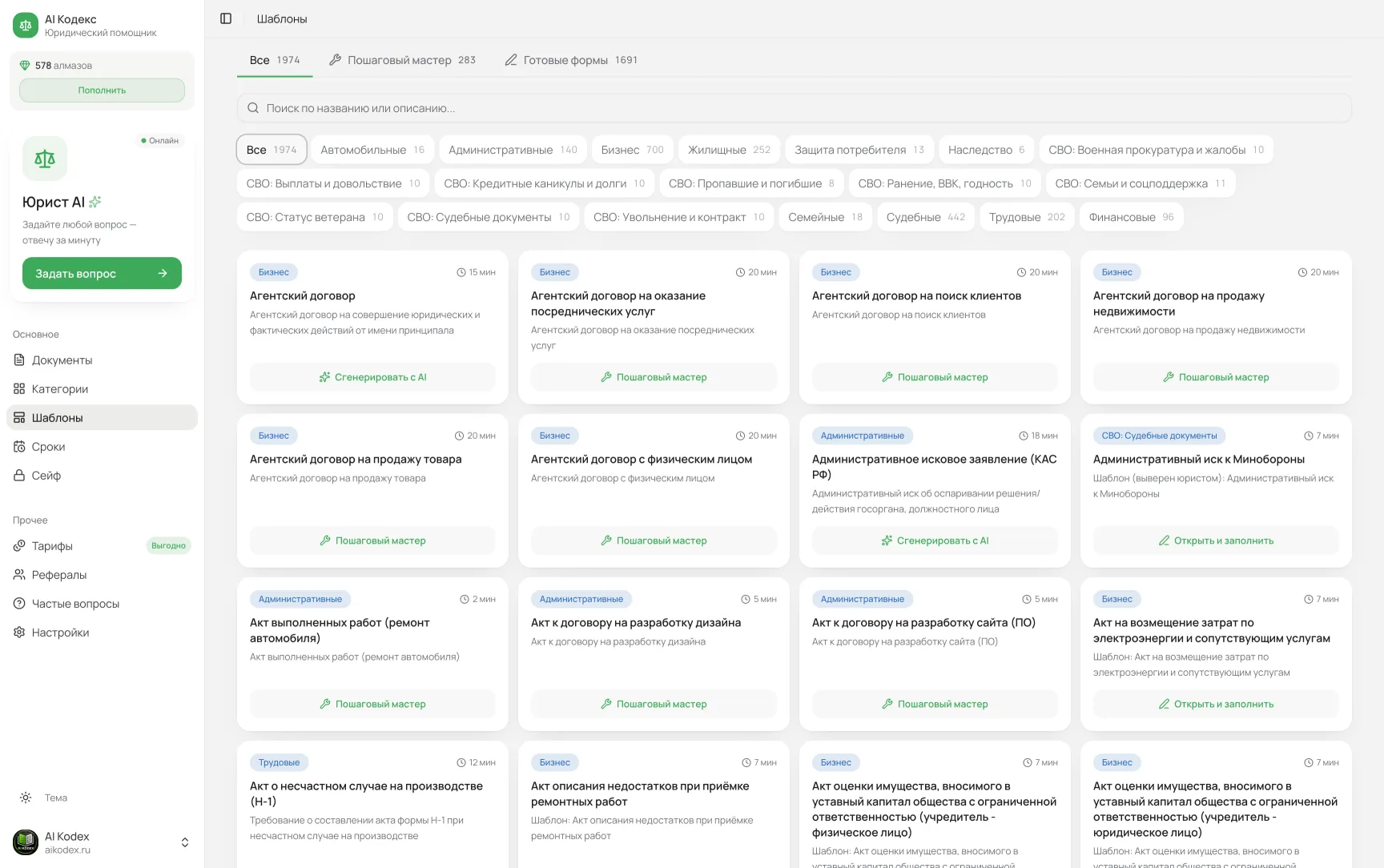Click the СВО: Судебные документы tag on card
The image size is (1384, 868).
[1159, 436]
